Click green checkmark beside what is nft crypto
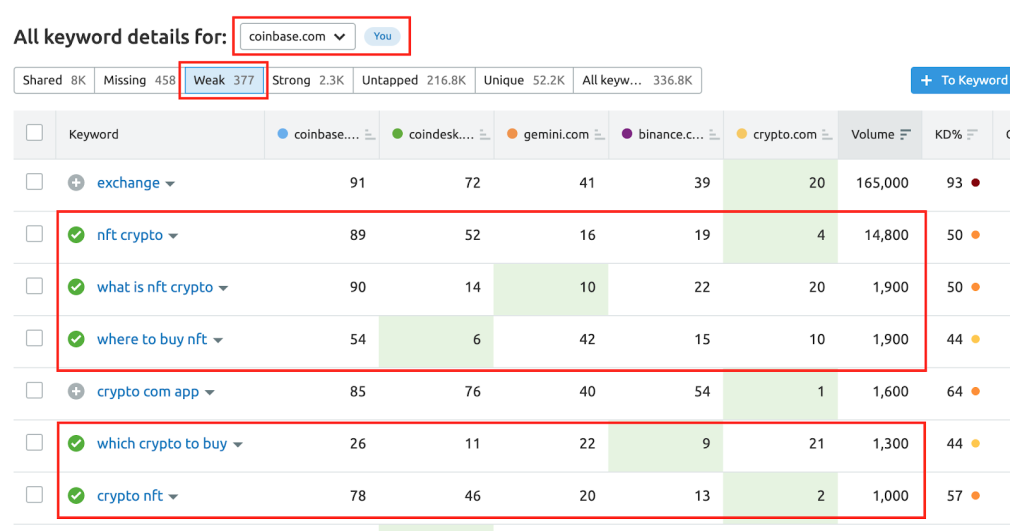The image size is (1010, 531). coord(76,287)
